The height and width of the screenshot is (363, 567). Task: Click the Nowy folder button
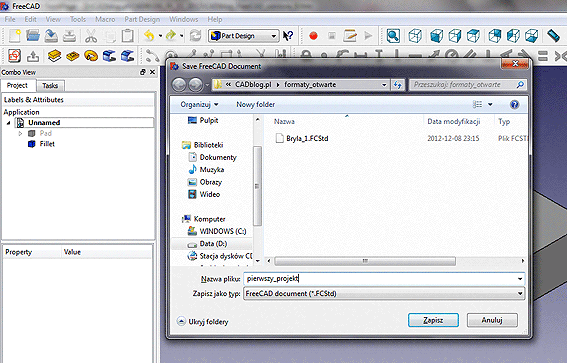pos(255,104)
